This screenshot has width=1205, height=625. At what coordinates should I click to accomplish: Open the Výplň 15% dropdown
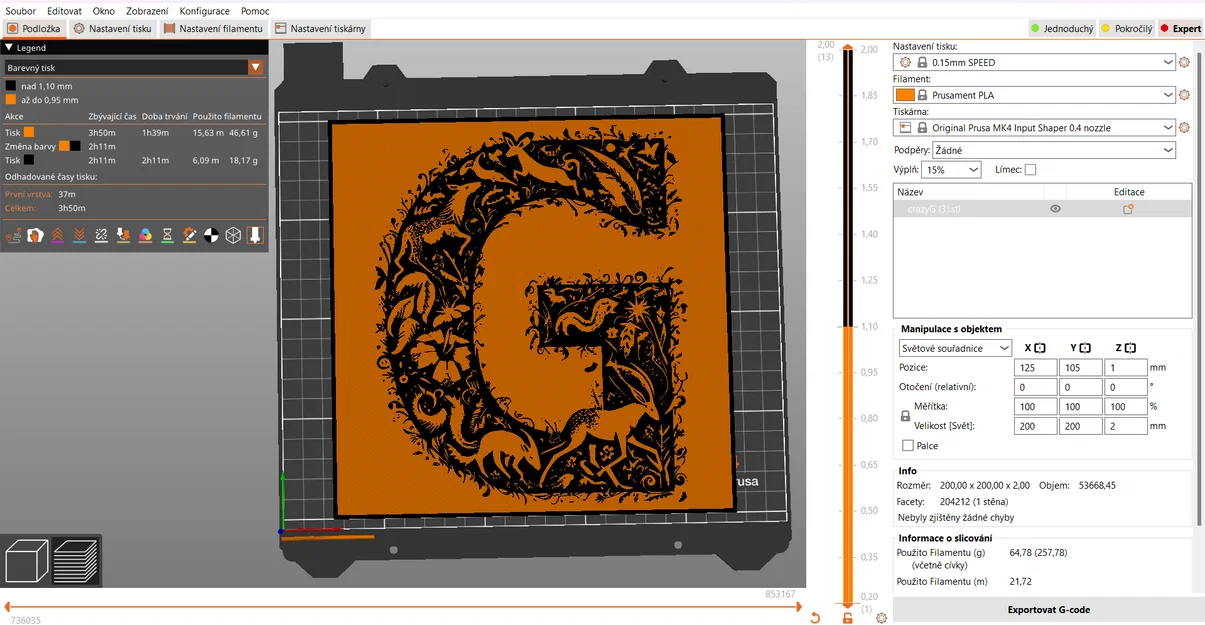pyautogui.click(x=953, y=170)
